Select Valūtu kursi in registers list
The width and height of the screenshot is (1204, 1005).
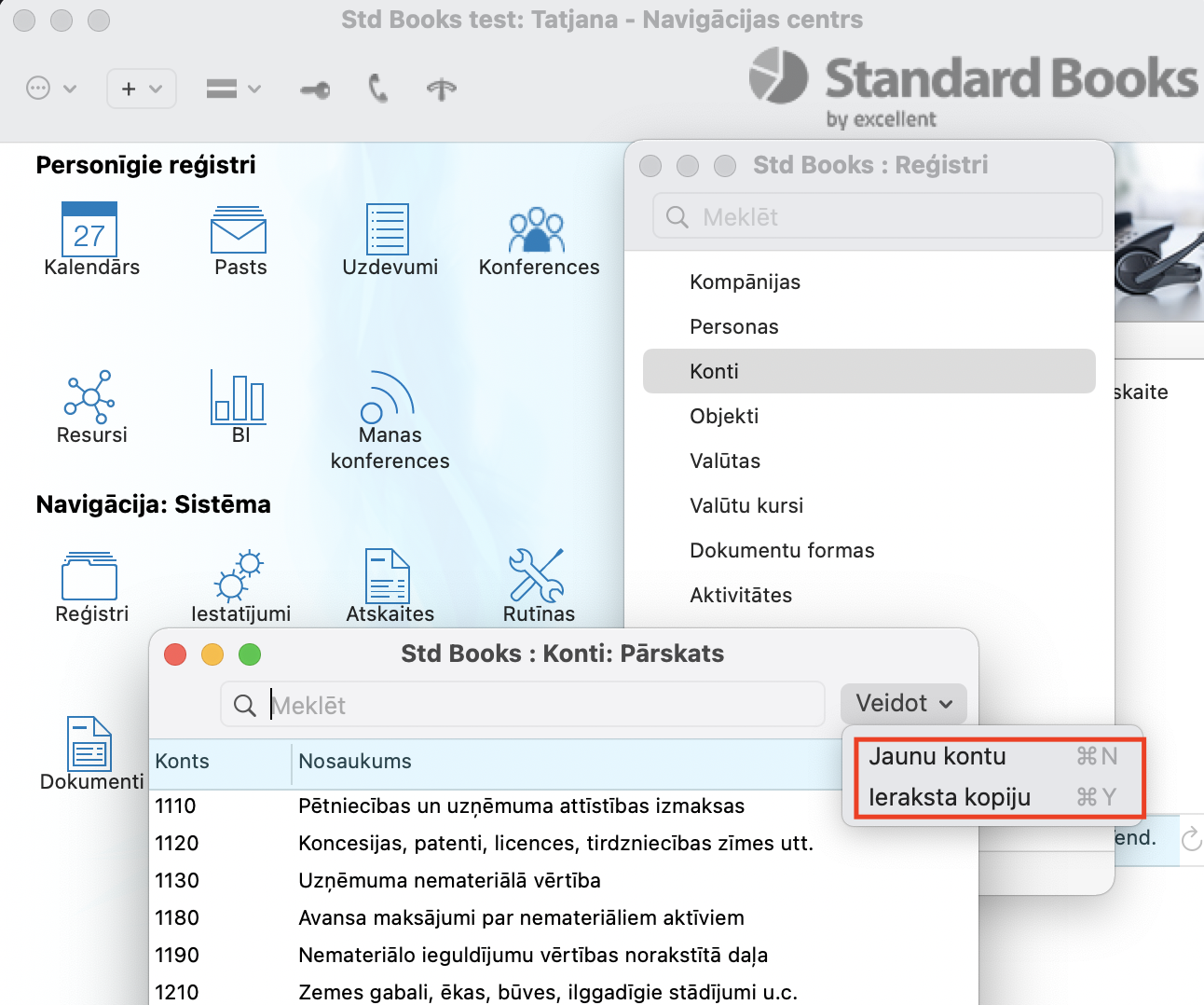click(746, 505)
